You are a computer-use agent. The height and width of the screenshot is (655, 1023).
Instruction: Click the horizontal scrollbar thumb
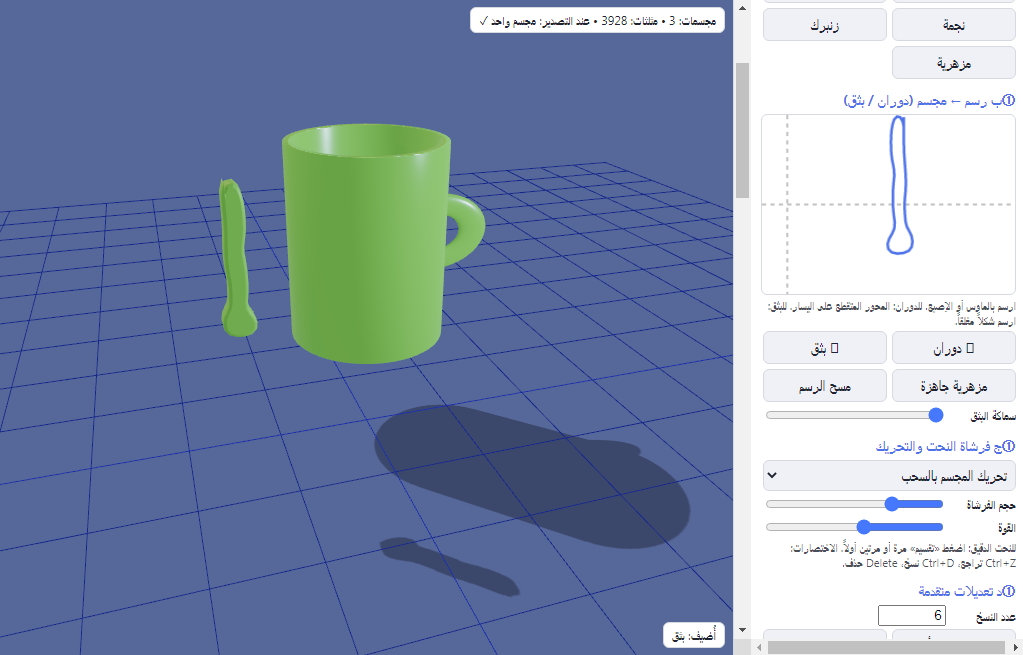click(x=887, y=647)
